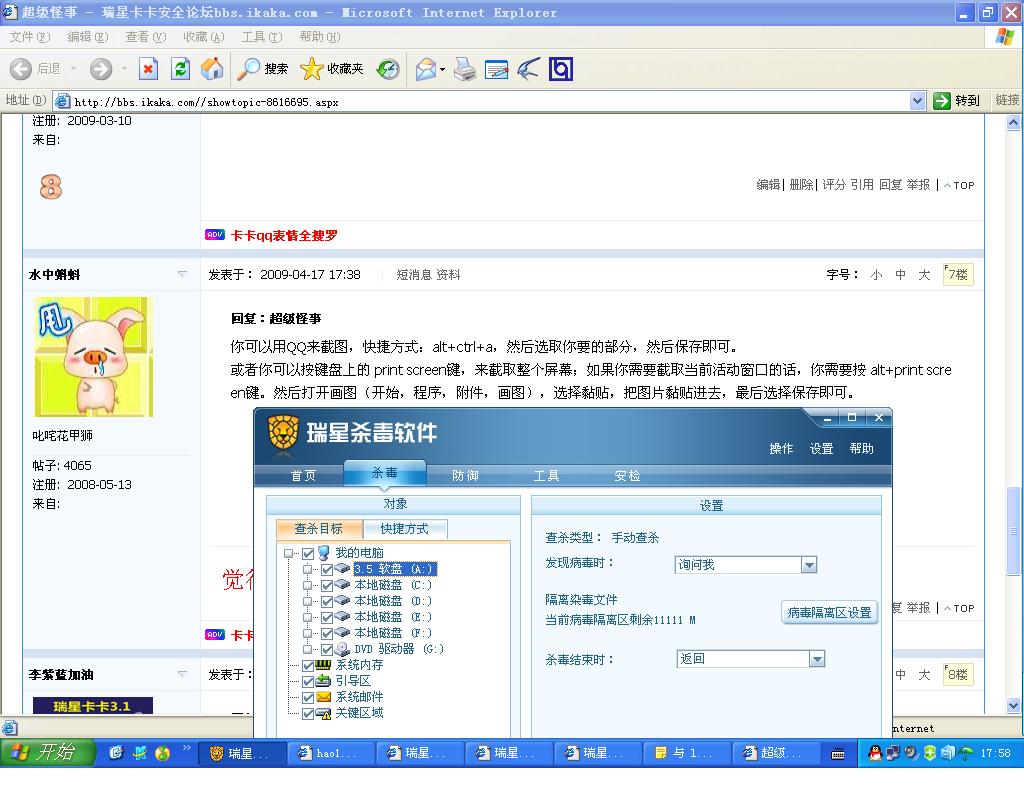Click 病毒隔离区设置 button
This screenshot has height=800, width=1024.
pyautogui.click(x=829, y=613)
